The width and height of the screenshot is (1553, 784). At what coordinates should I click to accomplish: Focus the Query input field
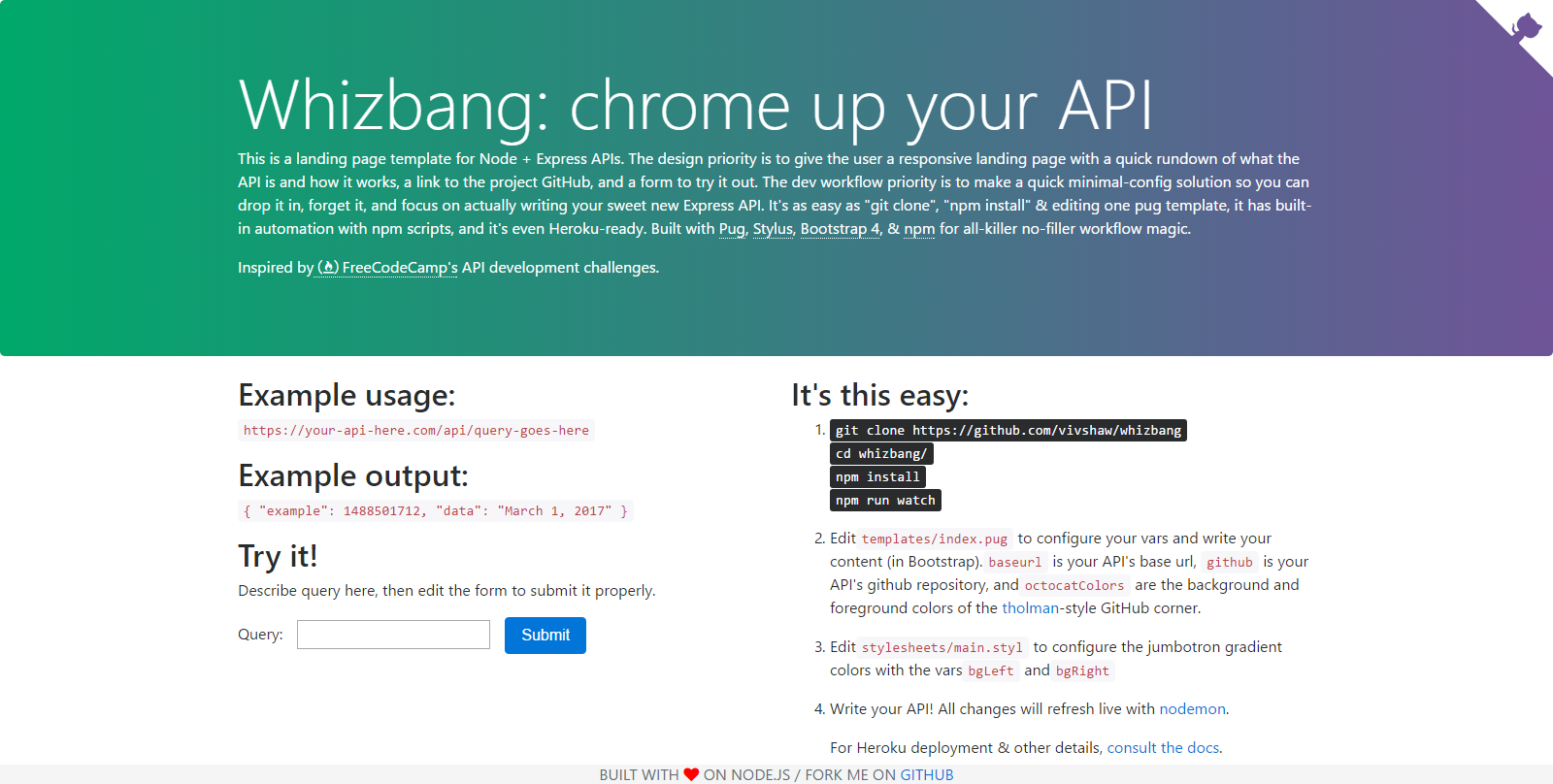(x=393, y=635)
